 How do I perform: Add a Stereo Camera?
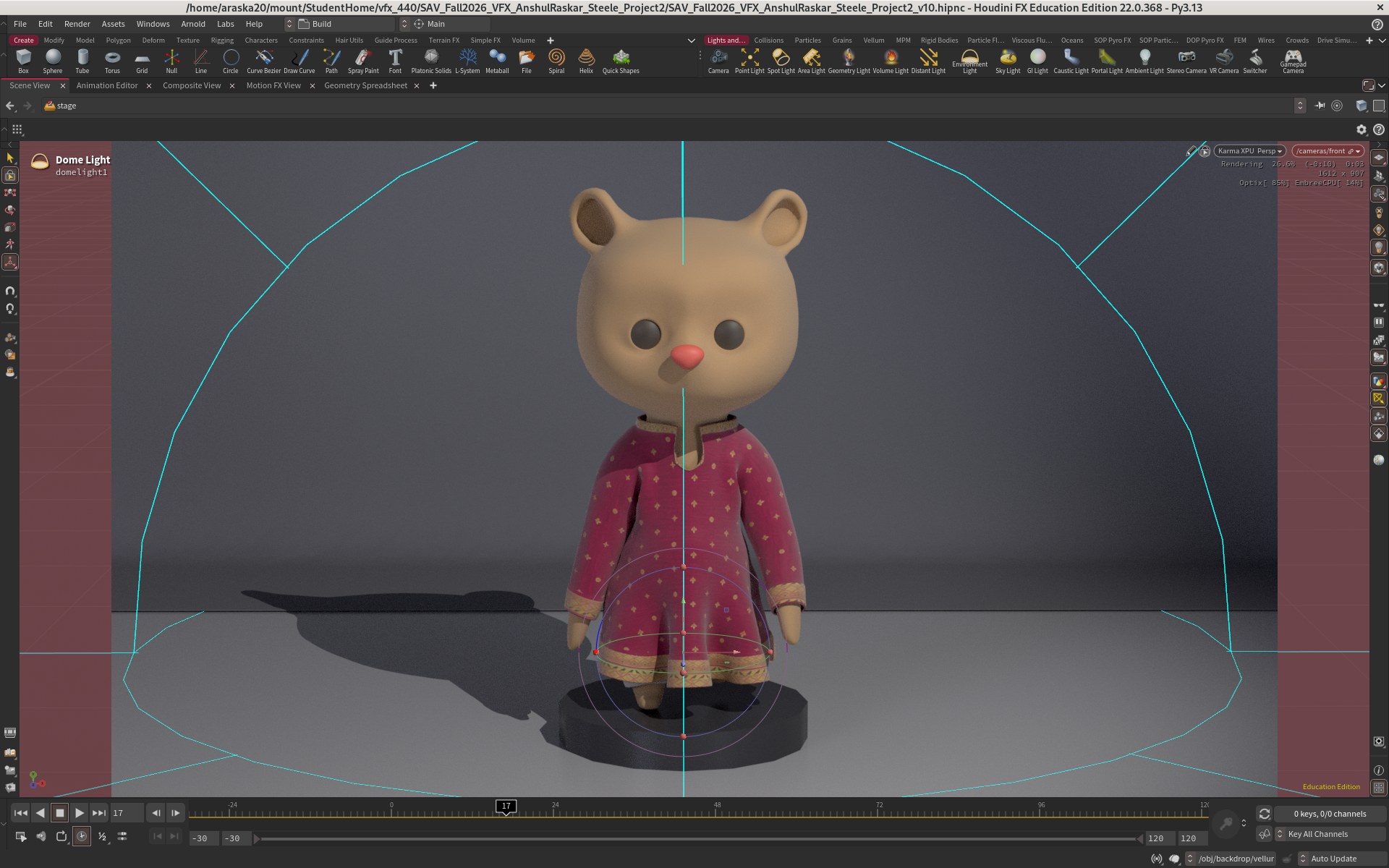1186,61
